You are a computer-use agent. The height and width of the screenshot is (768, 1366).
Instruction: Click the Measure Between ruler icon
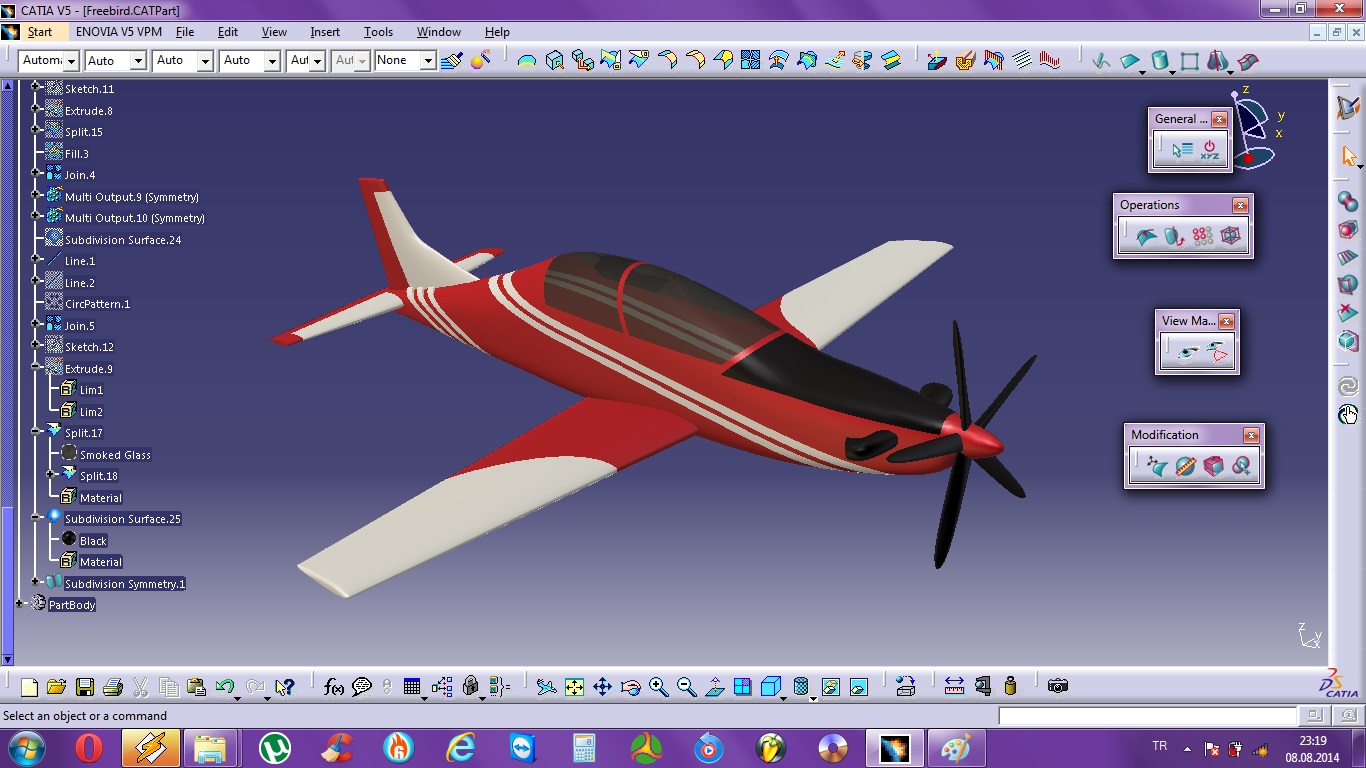tap(954, 686)
